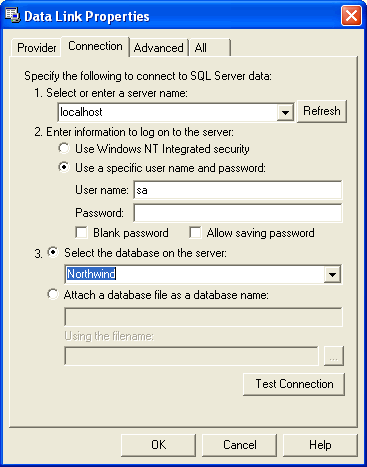Click the Data Link Properties title bar icon
Image resolution: width=367 pixels, height=467 pixels.
12,16
